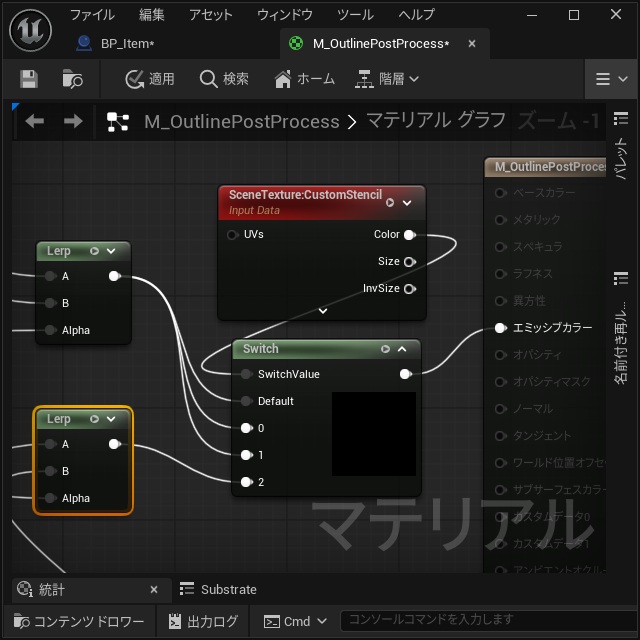Screen dimensions: 640x640
Task: Open ツール menu
Action: pyautogui.click(x=355, y=15)
